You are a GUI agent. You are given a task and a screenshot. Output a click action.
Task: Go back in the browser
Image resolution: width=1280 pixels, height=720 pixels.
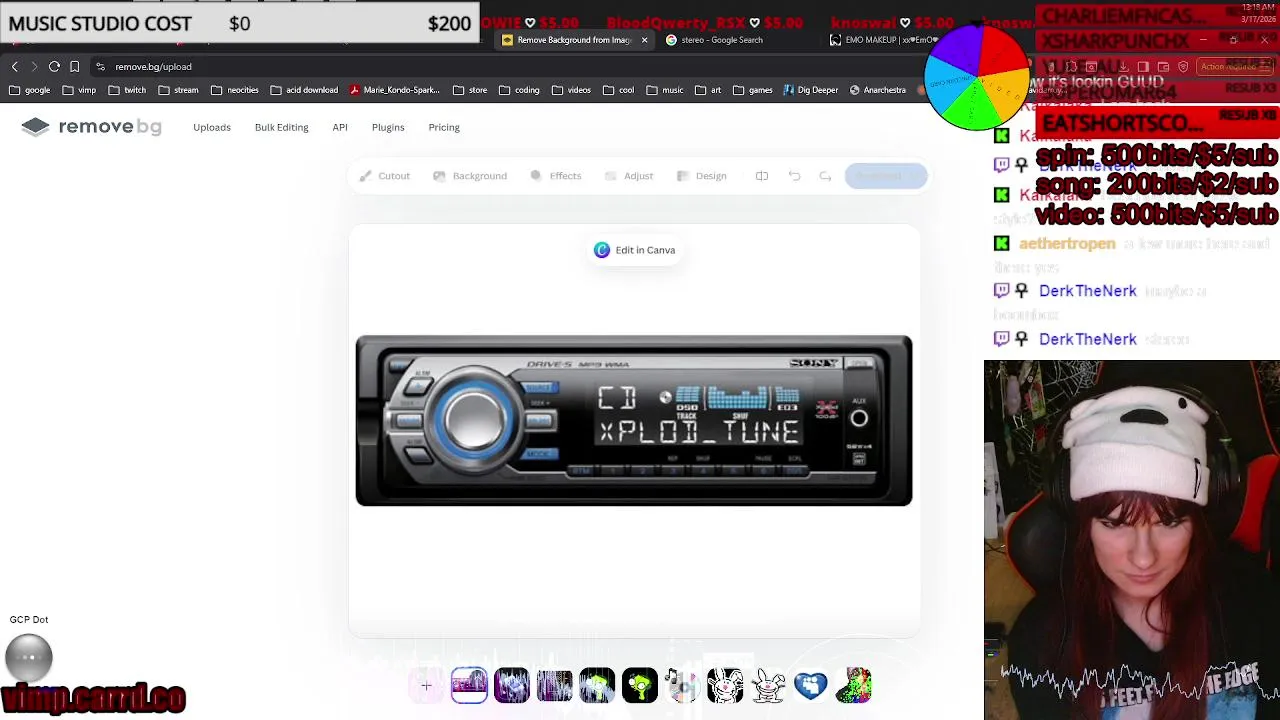[x=14, y=67]
